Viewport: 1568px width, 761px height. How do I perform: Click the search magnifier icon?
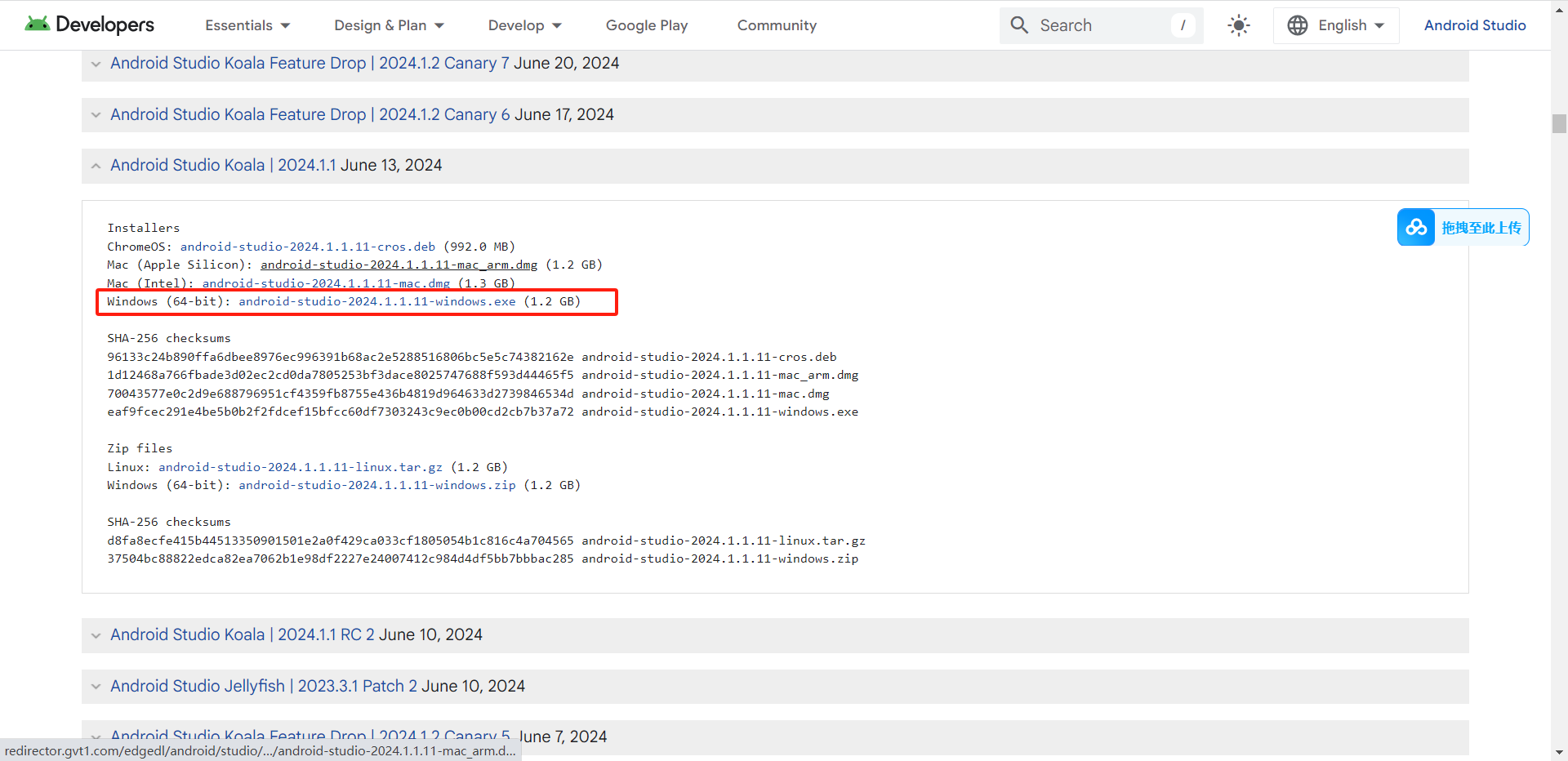(x=1019, y=25)
